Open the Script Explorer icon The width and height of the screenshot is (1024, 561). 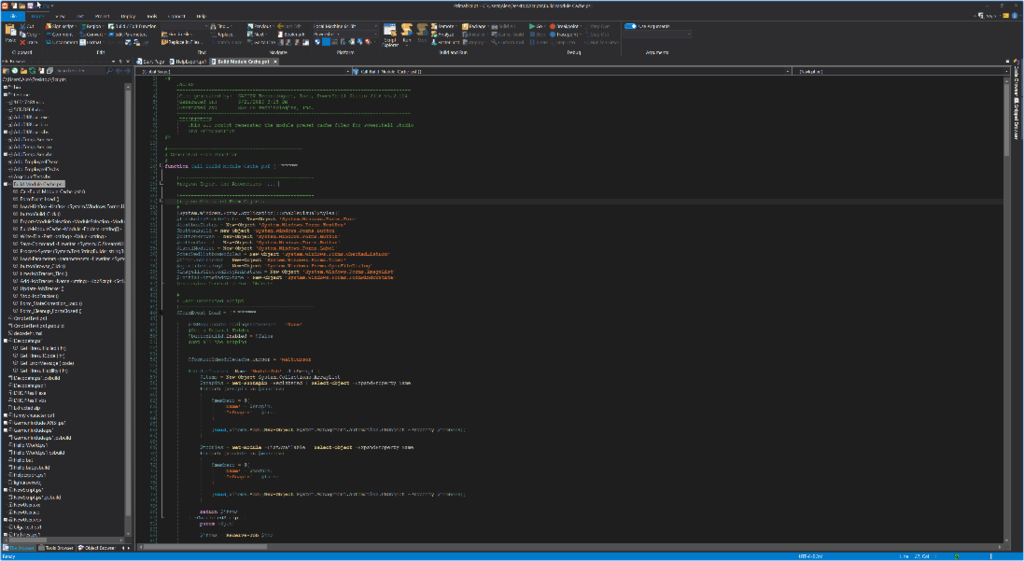390,32
